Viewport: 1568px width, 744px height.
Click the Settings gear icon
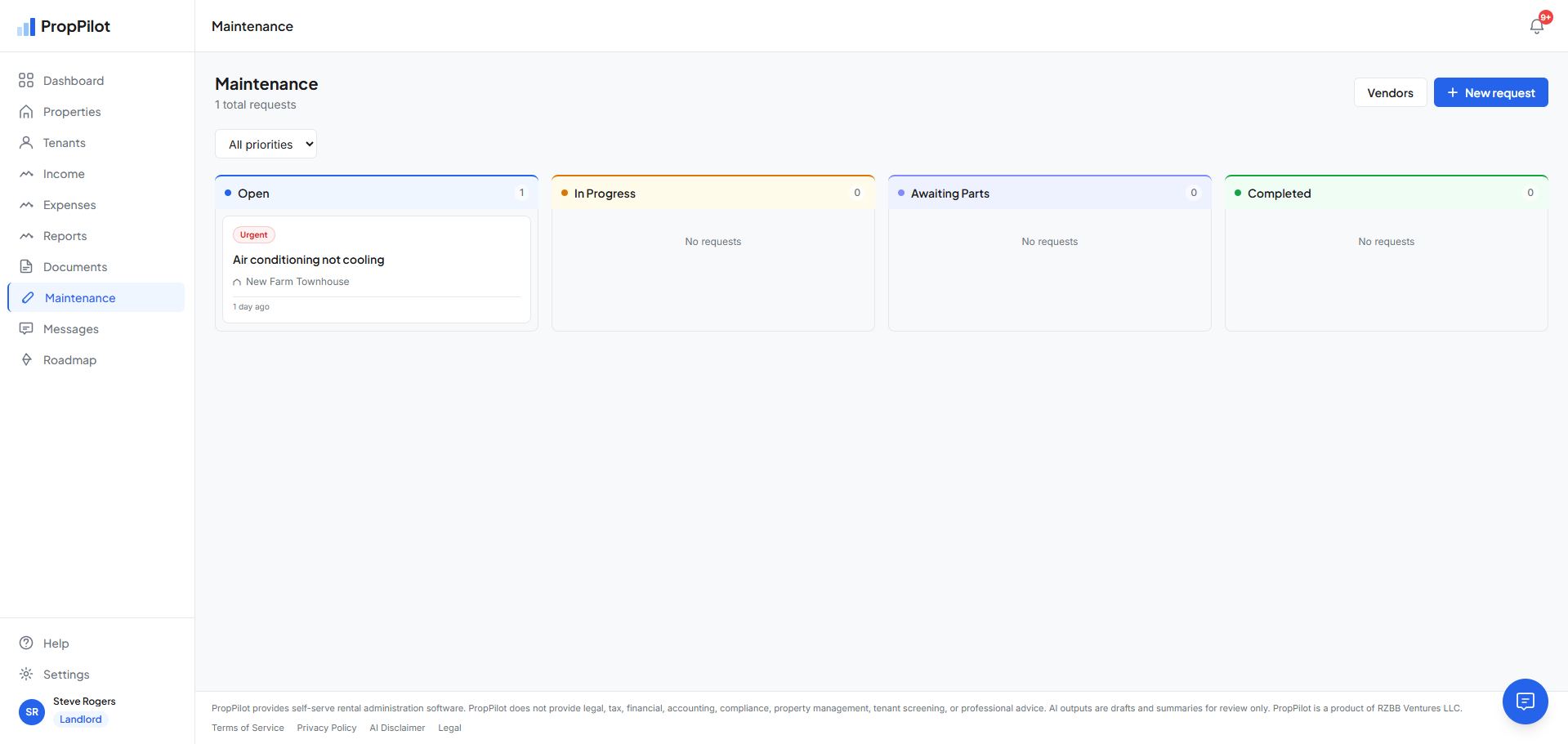[26, 674]
